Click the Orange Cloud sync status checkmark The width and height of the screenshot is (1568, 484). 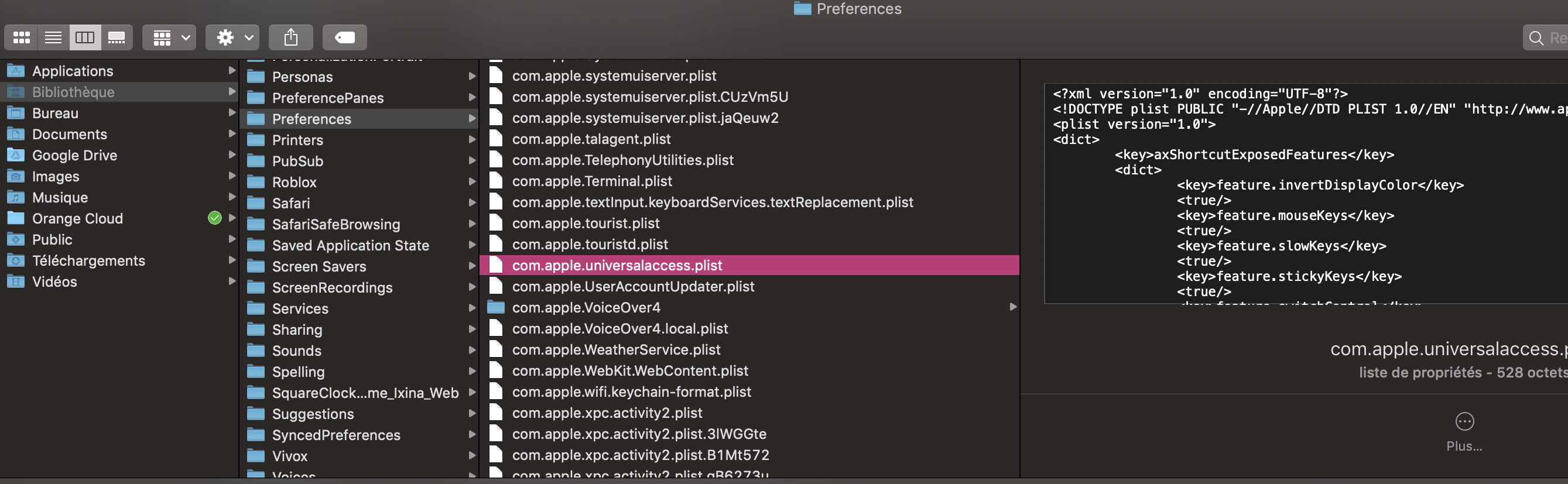(215, 218)
